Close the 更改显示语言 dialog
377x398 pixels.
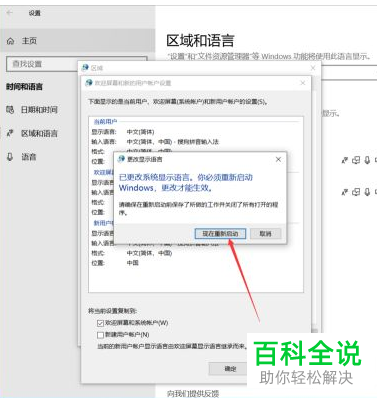tap(278, 160)
